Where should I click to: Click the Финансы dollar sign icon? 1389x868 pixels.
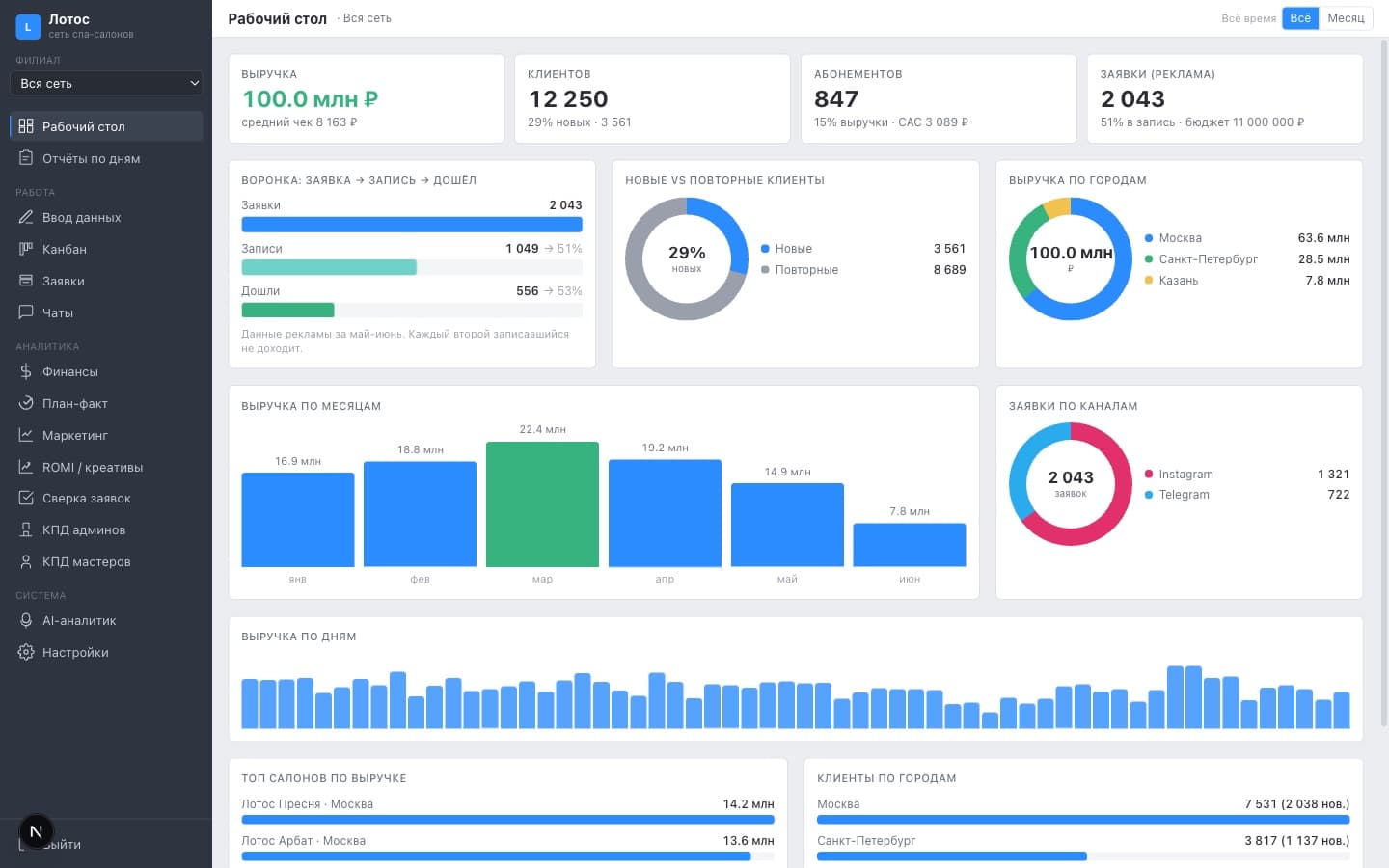pyautogui.click(x=26, y=371)
